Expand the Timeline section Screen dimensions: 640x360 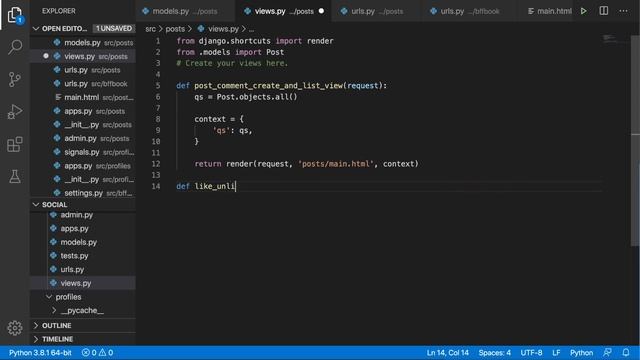(36, 339)
